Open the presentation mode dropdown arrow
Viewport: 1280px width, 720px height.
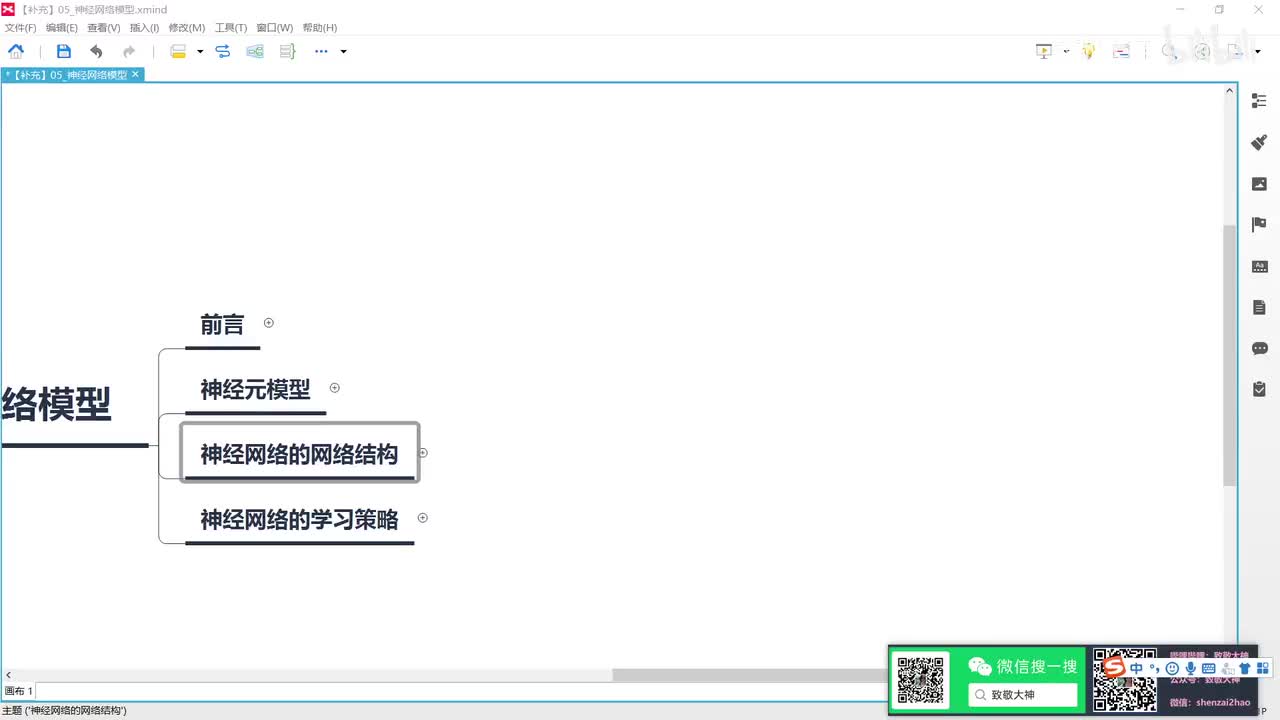tap(1066, 51)
